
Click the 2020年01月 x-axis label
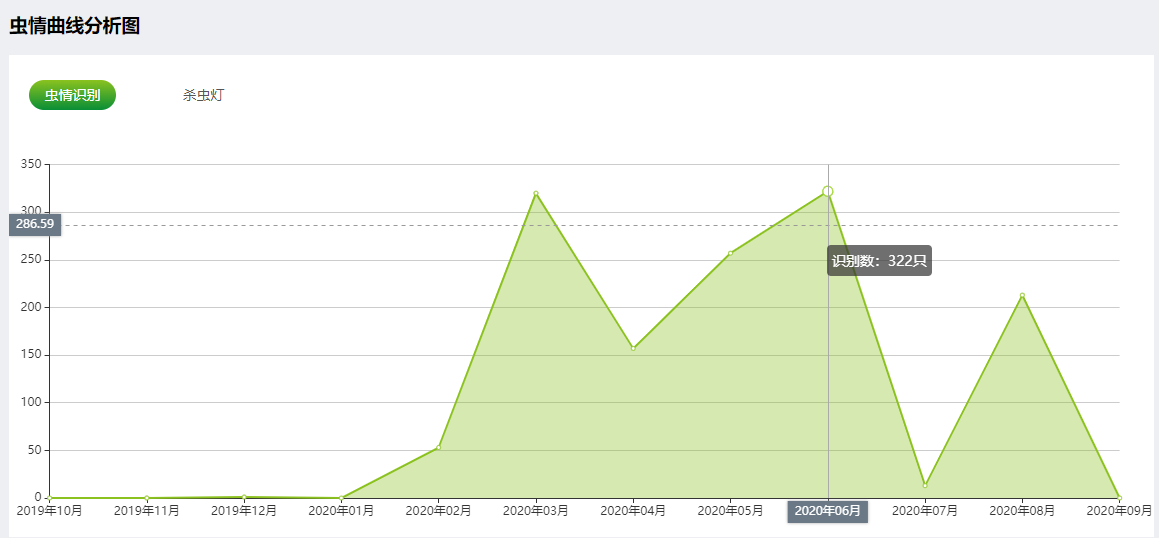[341, 511]
